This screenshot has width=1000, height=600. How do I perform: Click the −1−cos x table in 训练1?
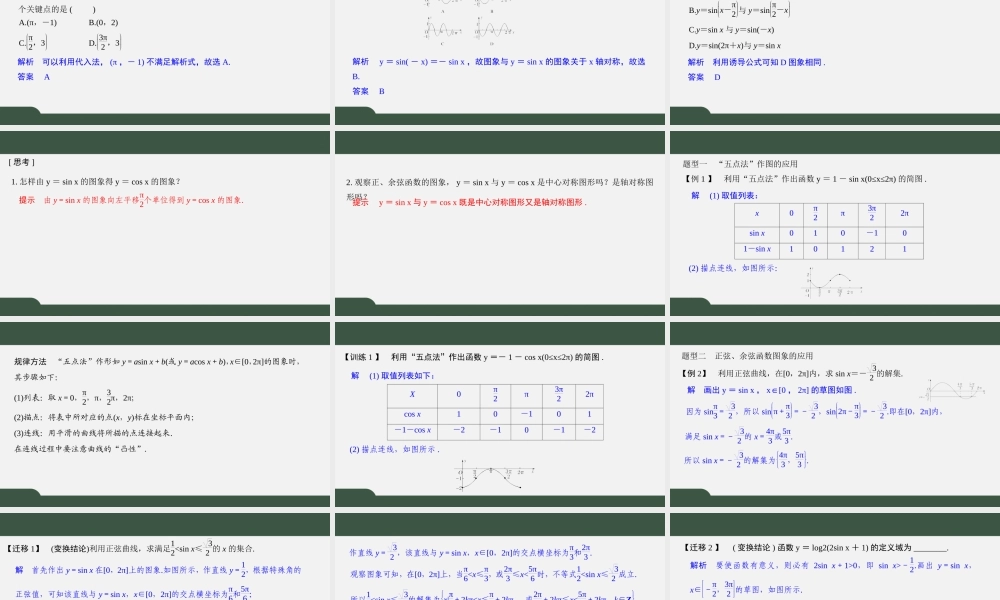(x=495, y=412)
